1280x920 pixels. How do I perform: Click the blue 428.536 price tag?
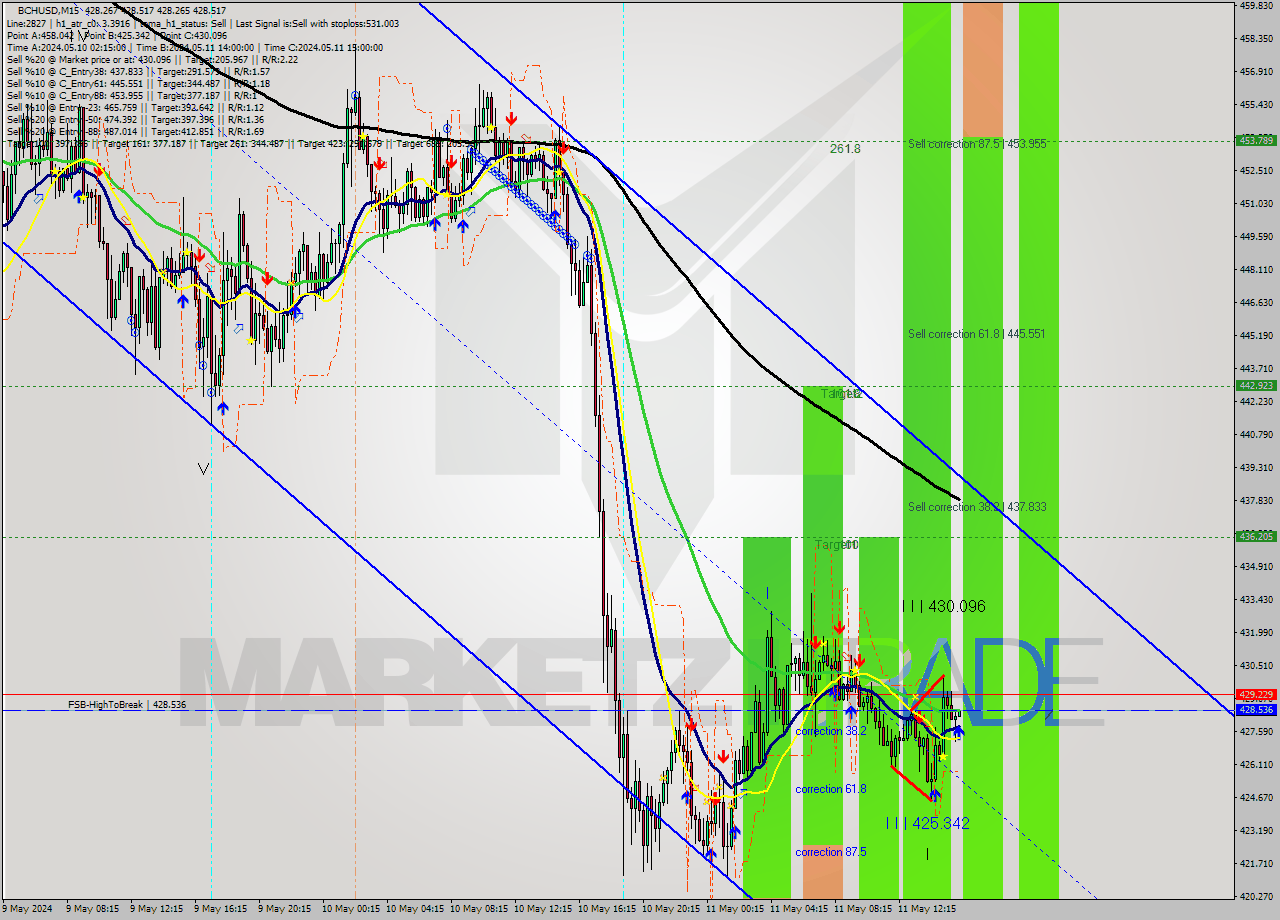point(1256,709)
